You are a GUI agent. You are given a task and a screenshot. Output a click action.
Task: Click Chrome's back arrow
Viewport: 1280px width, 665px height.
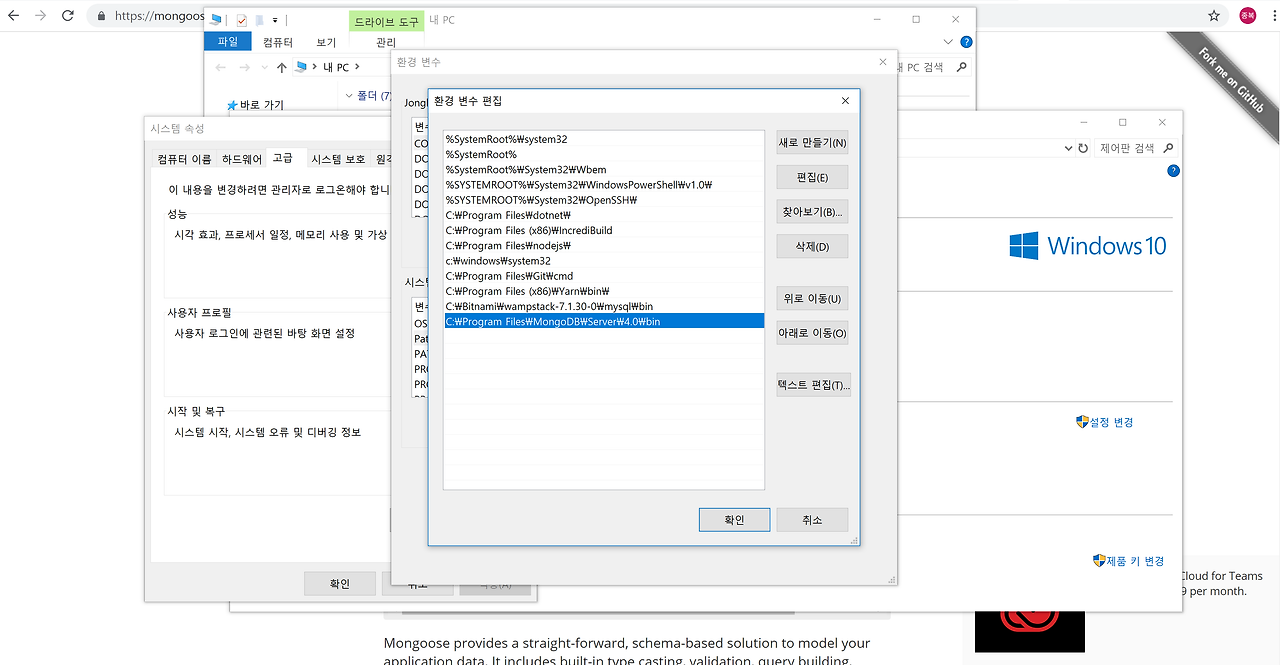coord(14,16)
